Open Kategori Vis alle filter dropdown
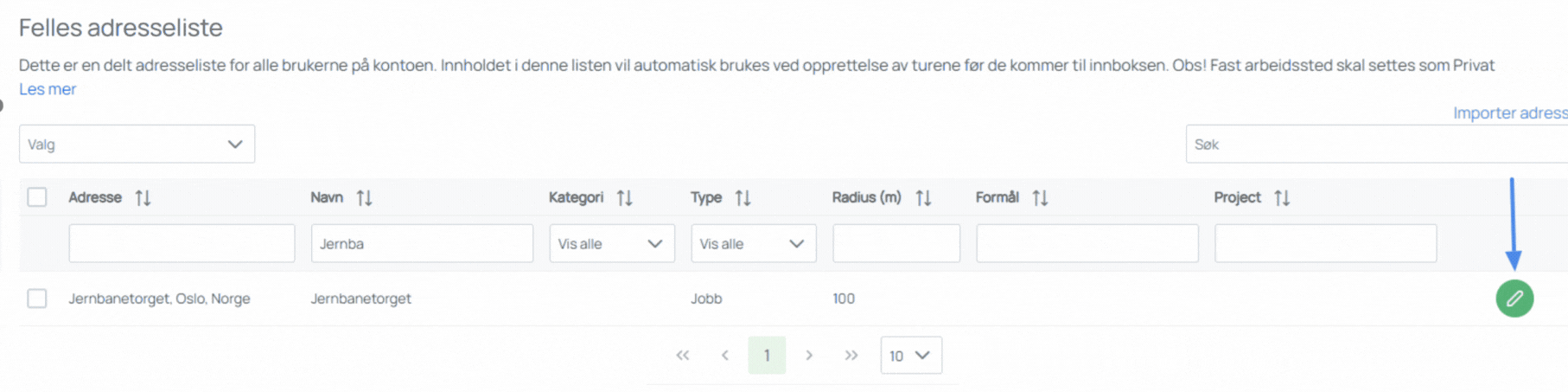1568x392 pixels. tap(612, 244)
